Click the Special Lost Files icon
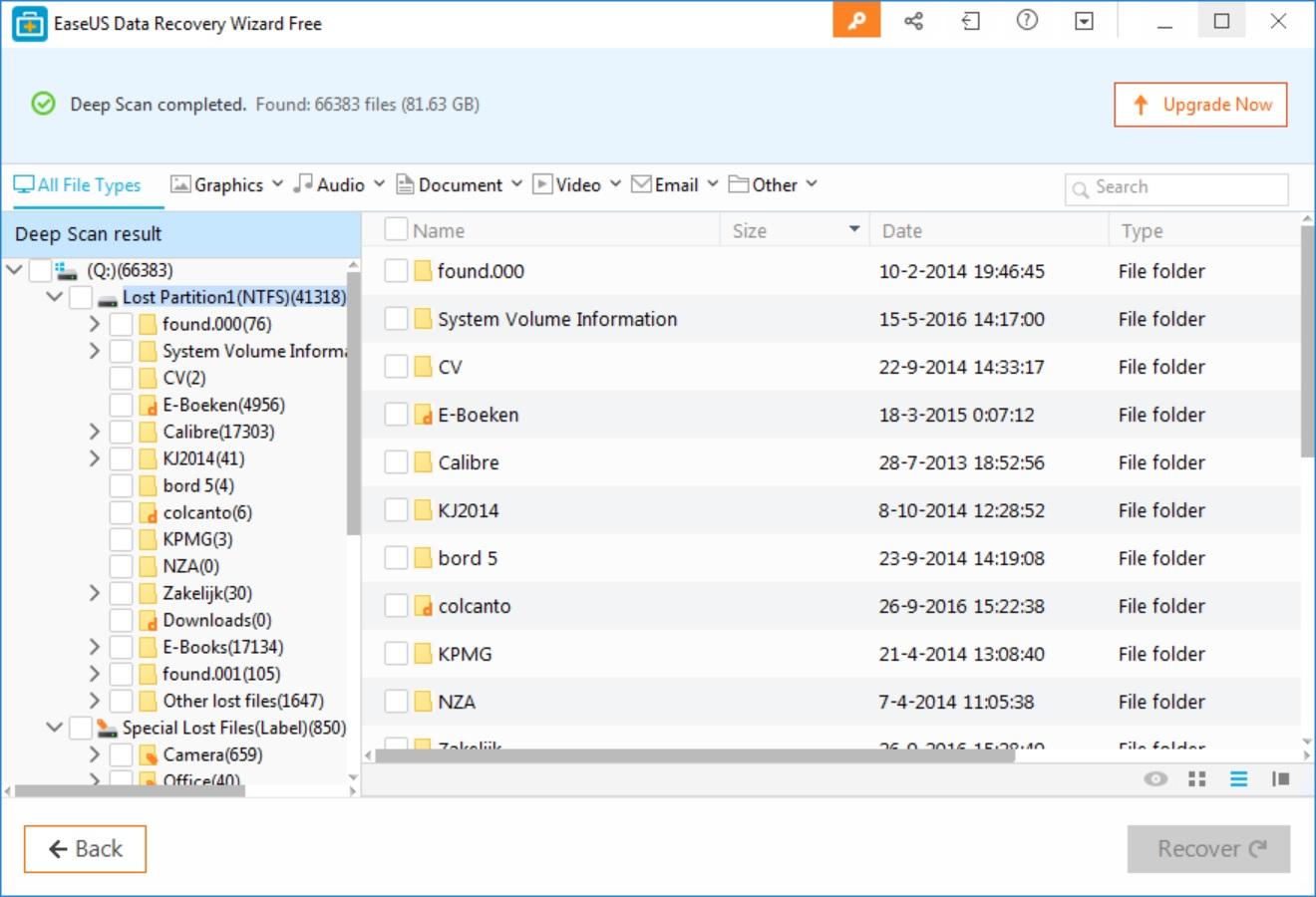The width and height of the screenshot is (1316, 897). (108, 728)
